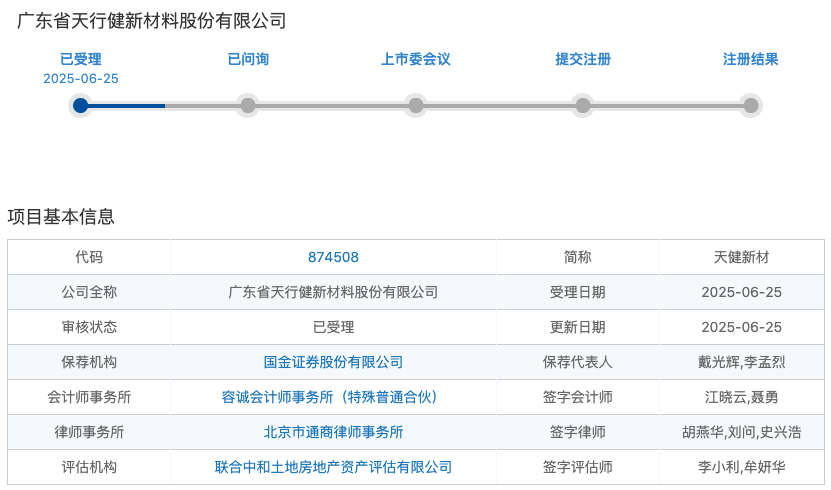Image resolution: width=831 pixels, height=490 pixels.
Task: Click the 胡燕华,刘问,史兴浩 cell
Action: coord(741,432)
